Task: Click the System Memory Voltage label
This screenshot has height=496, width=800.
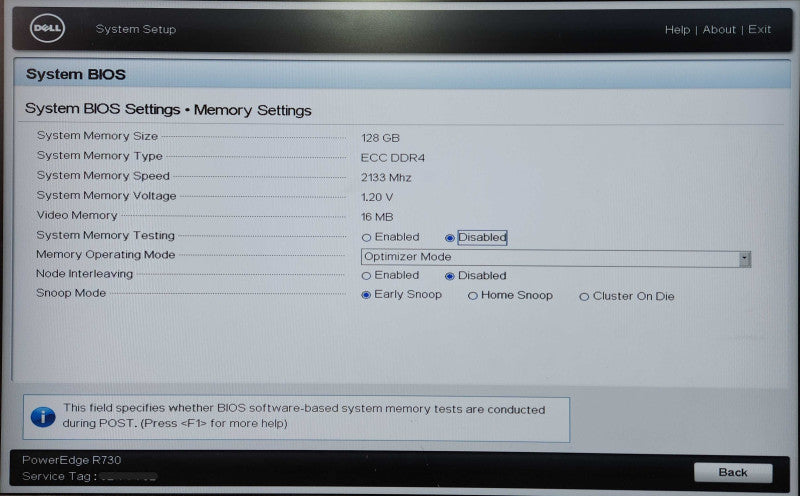Action: click(x=106, y=195)
